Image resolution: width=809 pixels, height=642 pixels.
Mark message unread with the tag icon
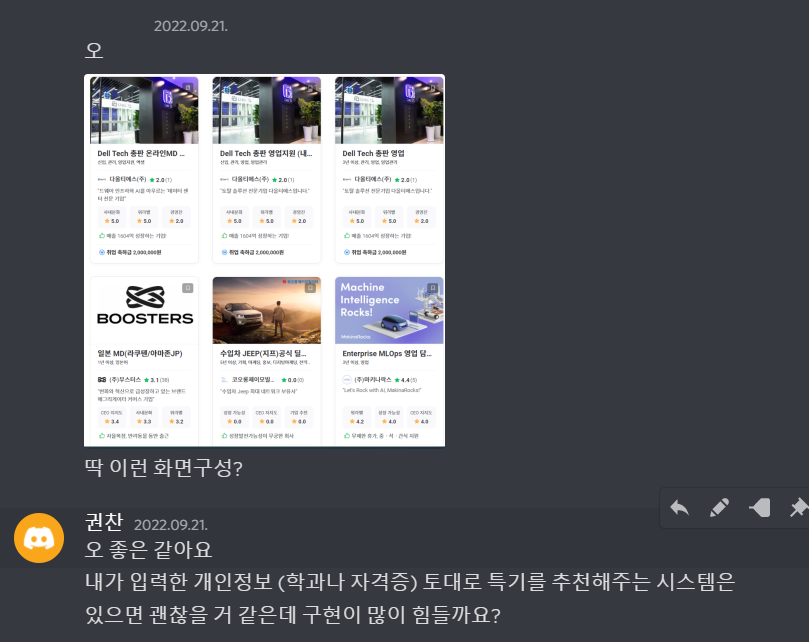tap(759, 508)
